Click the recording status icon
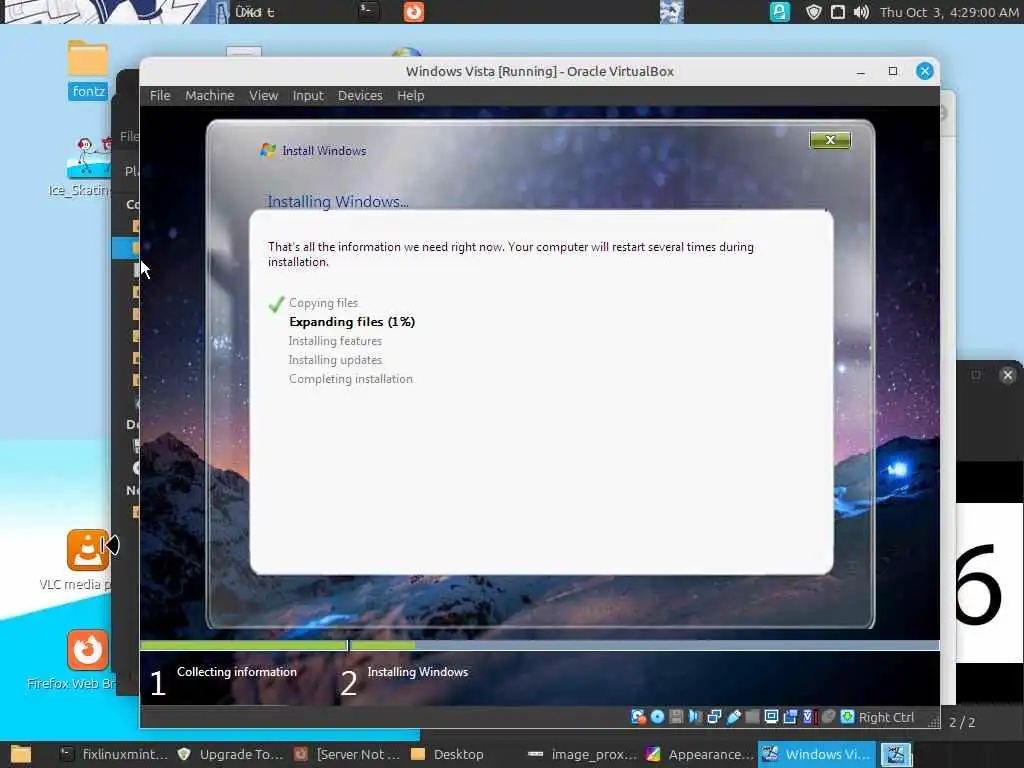 pyautogui.click(x=790, y=717)
